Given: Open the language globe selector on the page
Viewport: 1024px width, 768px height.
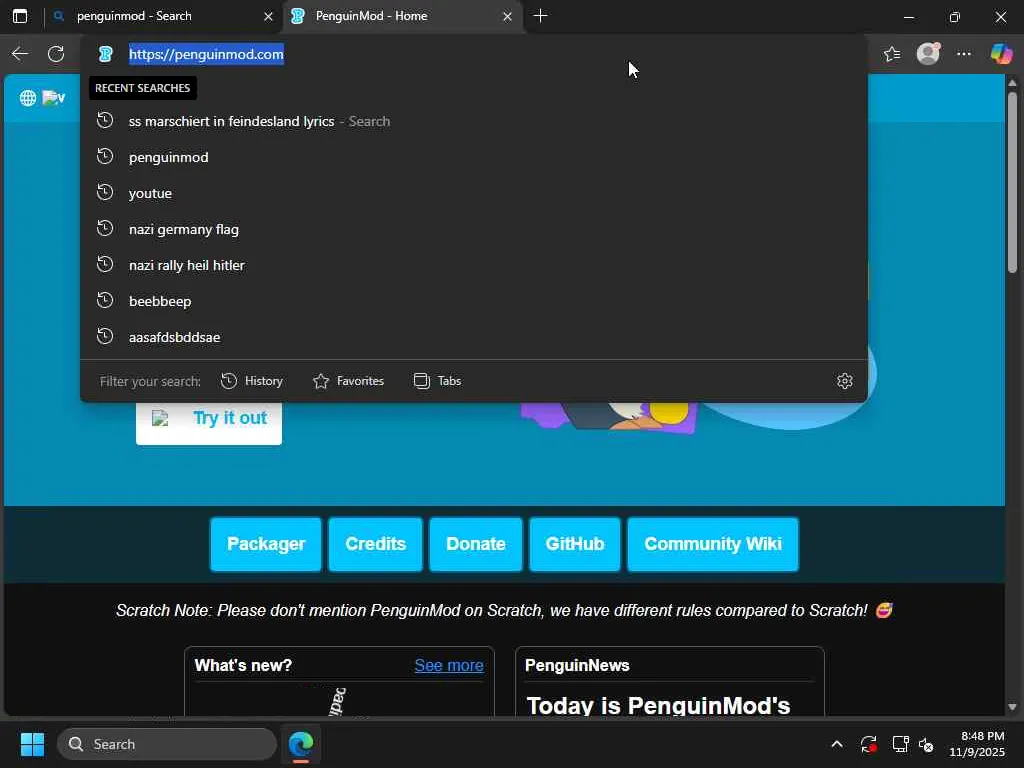Looking at the screenshot, I should 27,98.
